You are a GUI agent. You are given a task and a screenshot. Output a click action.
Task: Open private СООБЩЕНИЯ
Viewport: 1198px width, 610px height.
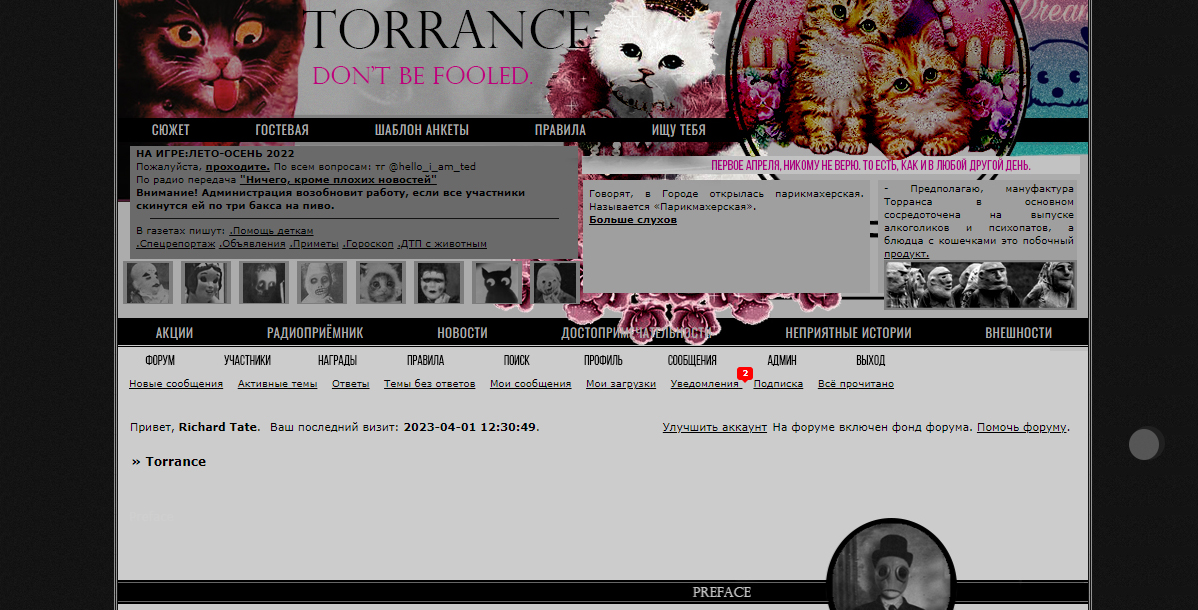point(692,360)
